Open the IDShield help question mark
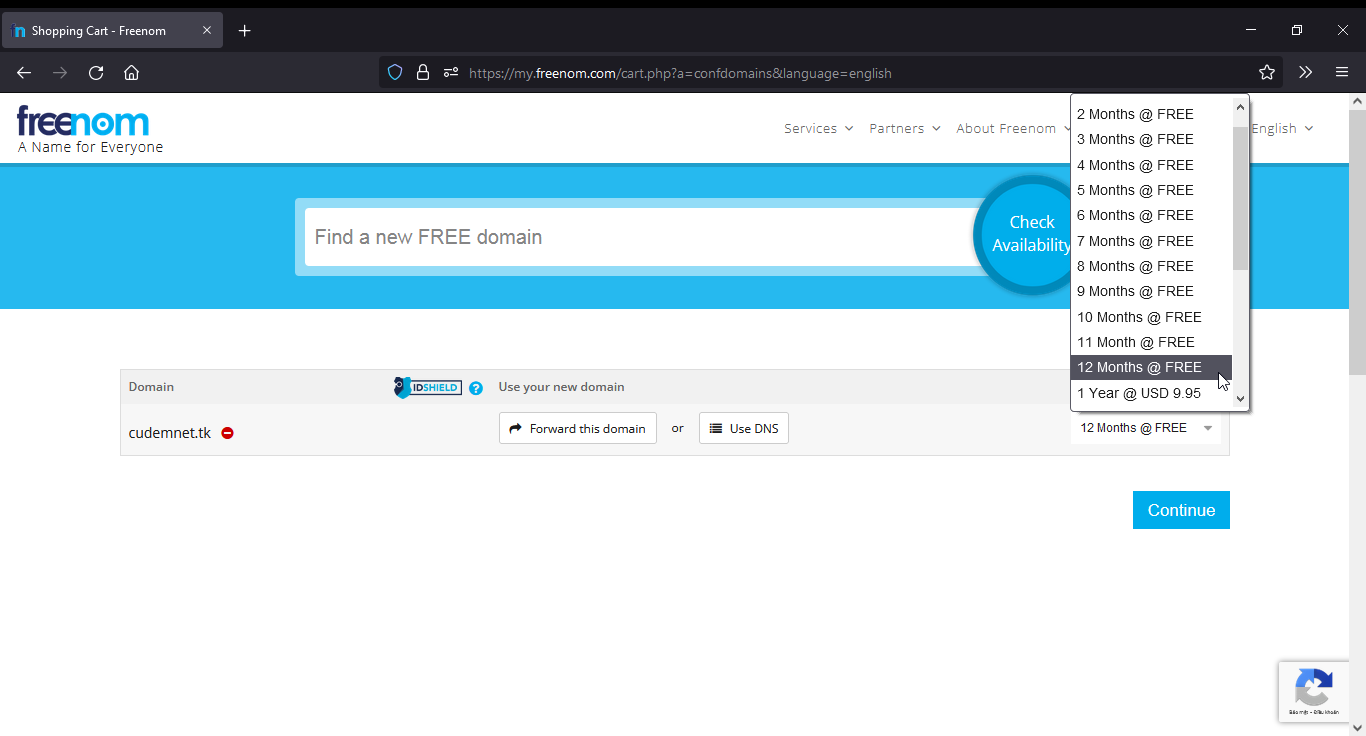Screen dimensions: 1366x736 (476, 388)
